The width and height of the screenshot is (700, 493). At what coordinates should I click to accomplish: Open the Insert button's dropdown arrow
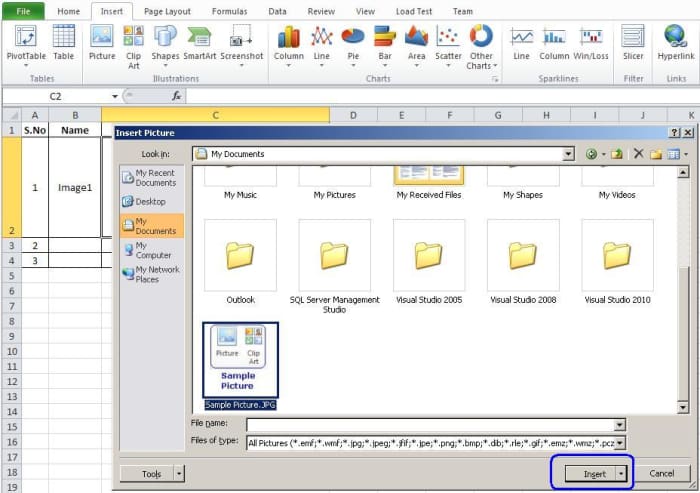click(621, 473)
